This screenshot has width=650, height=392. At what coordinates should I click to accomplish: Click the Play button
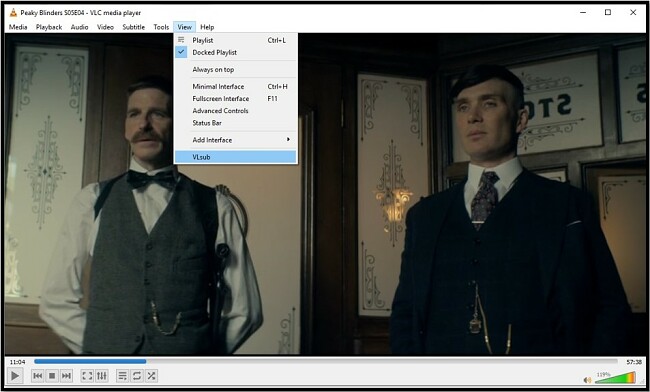click(15, 376)
